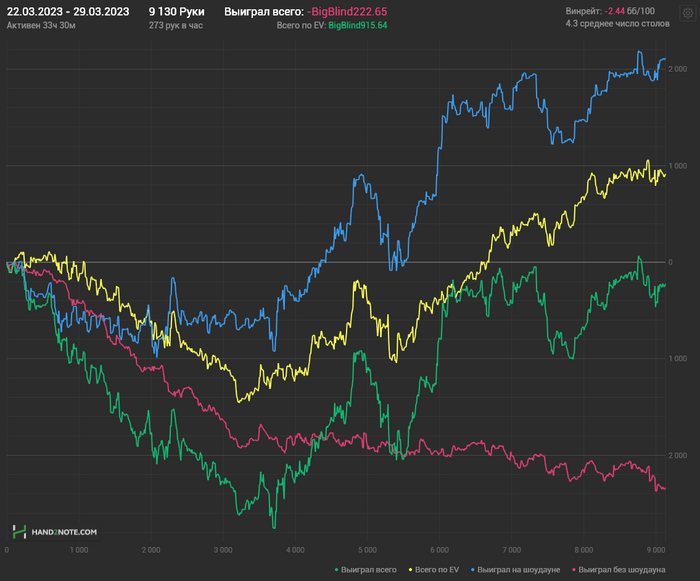Click the '9 130 Руки' hands count
The height and width of the screenshot is (581, 700).
tap(176, 12)
